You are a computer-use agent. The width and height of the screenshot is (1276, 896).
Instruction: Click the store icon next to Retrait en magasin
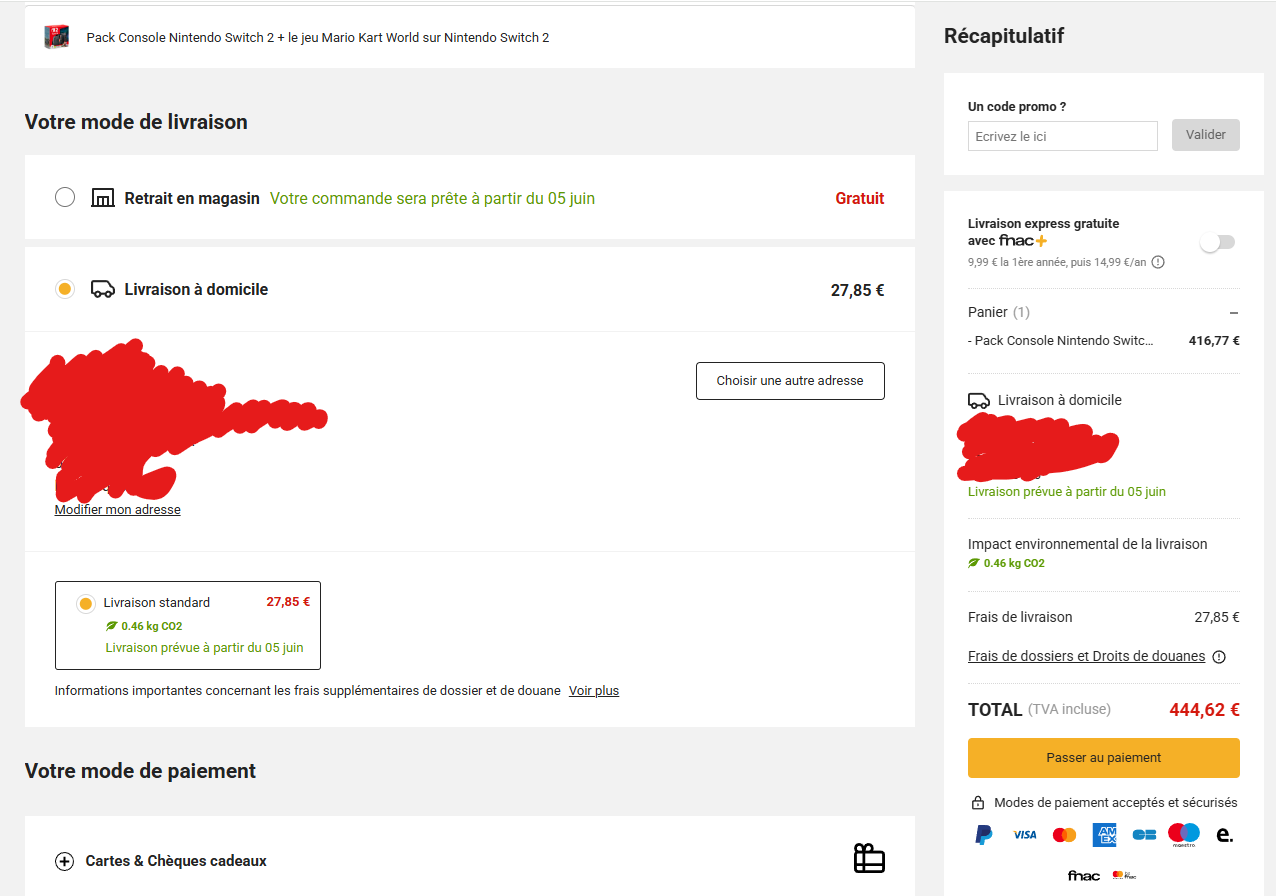pos(102,198)
